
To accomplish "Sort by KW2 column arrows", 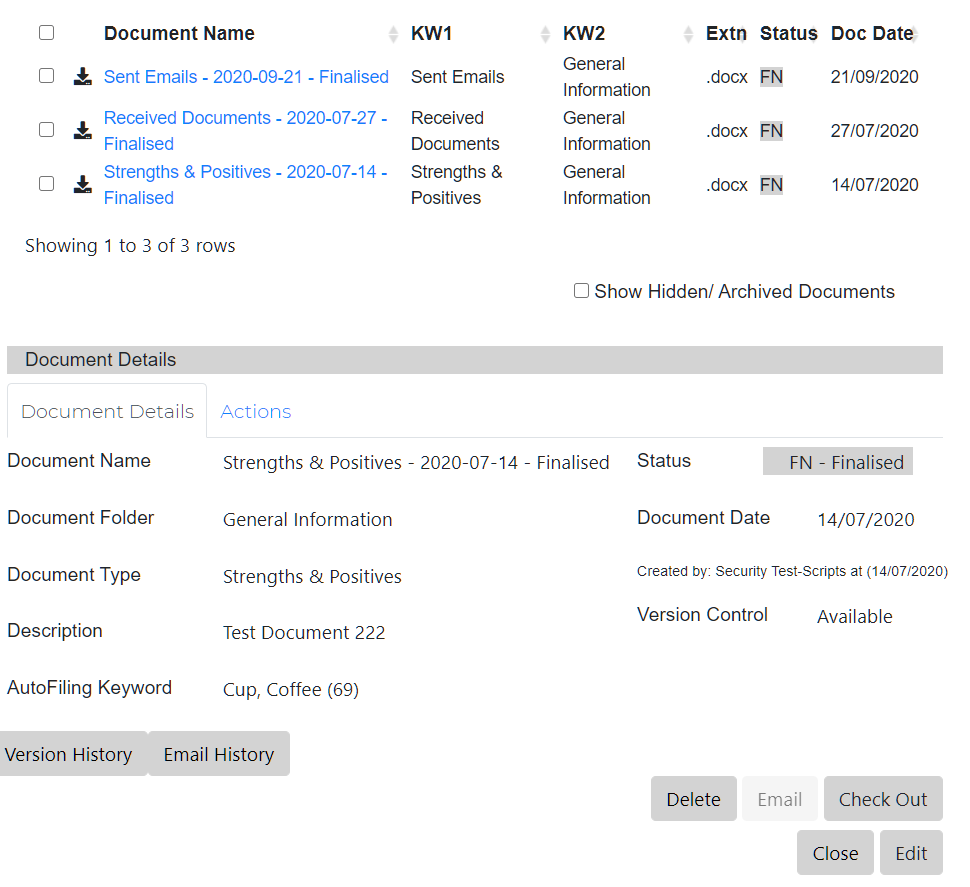I will 688,34.
